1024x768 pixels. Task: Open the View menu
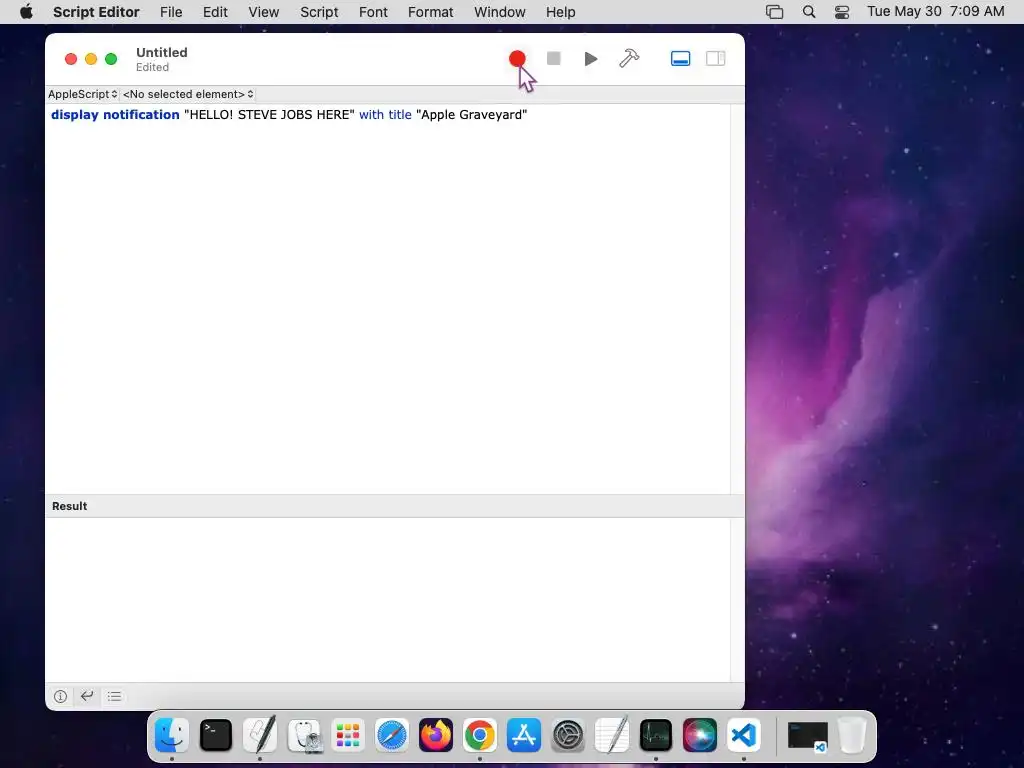tap(264, 12)
